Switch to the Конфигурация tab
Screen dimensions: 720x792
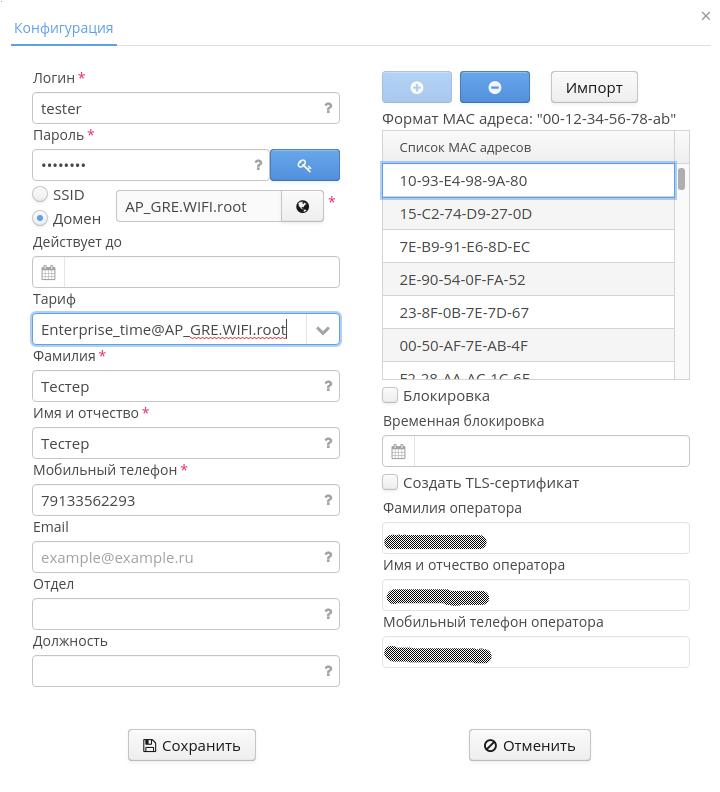(63, 28)
